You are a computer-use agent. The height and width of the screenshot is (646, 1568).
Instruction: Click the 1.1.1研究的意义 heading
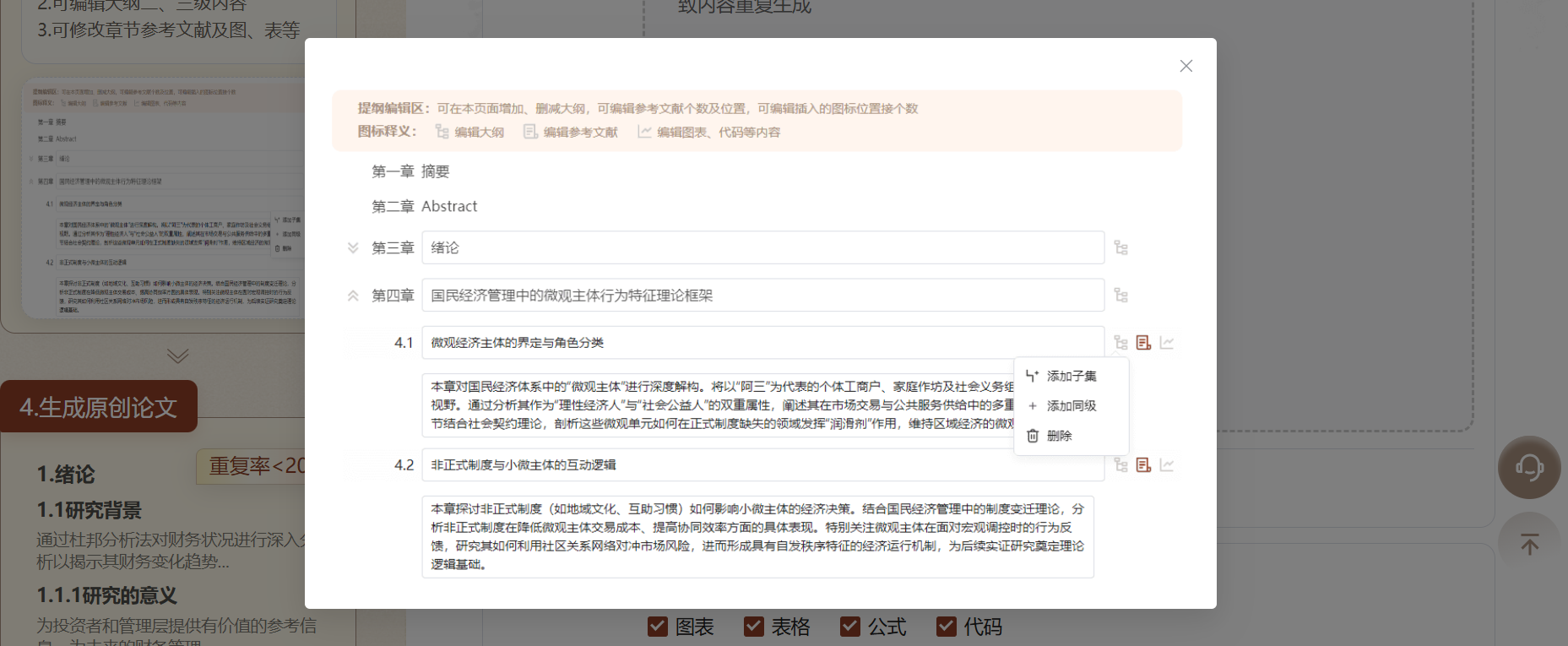tap(107, 595)
